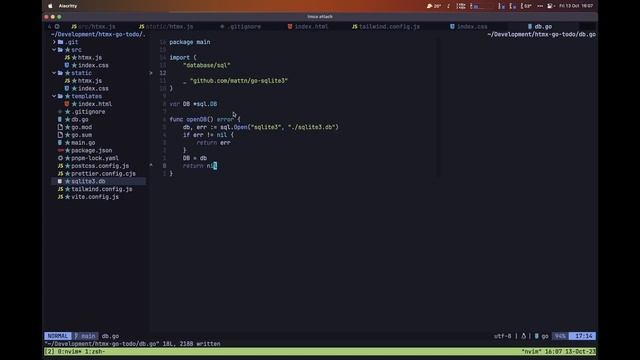
Task: Open go.mod in the file tree
Action: tap(82, 127)
